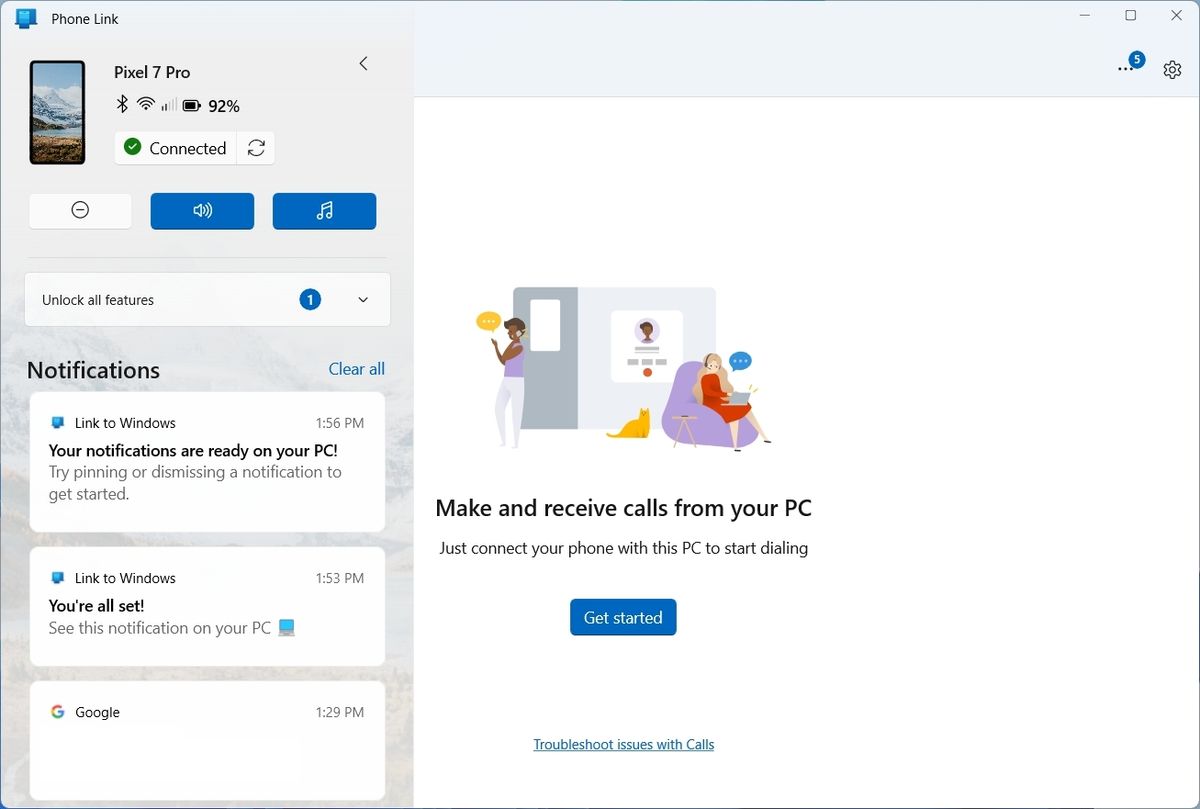Viewport: 1200px width, 809px height.
Task: Click the Get started button
Action: click(623, 617)
